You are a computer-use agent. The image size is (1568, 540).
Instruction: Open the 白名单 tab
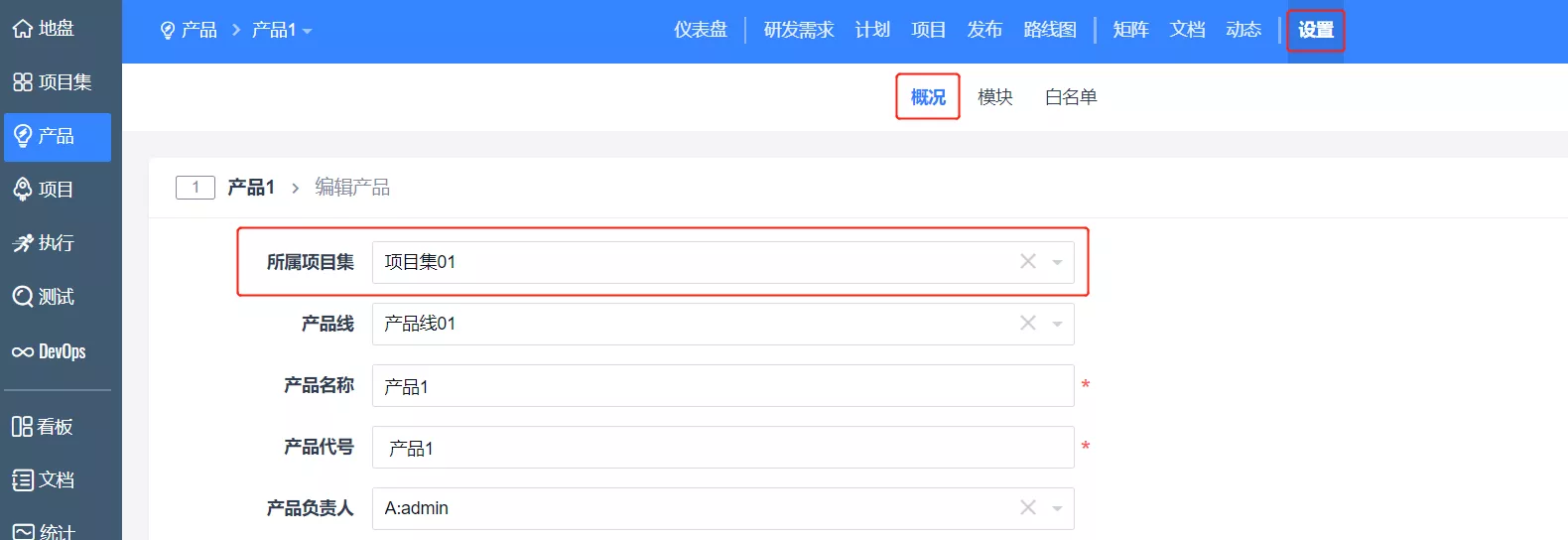tap(1070, 97)
